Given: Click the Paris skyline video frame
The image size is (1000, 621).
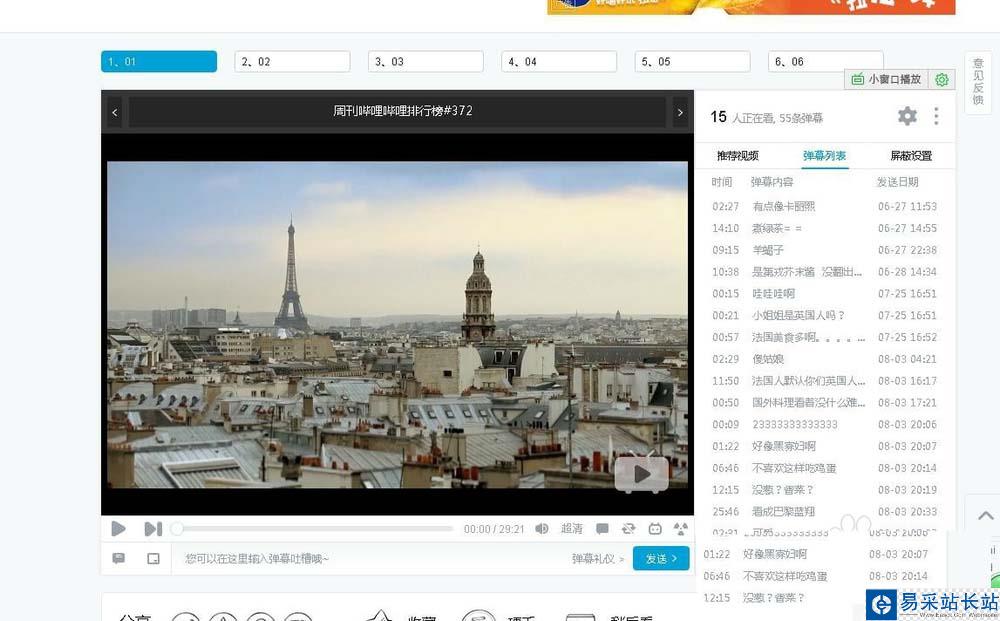Looking at the screenshot, I should tap(397, 325).
